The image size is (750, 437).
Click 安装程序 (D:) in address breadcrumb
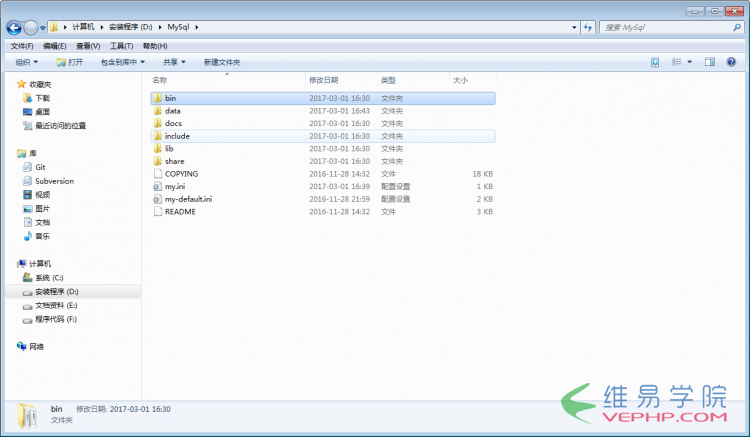130,27
